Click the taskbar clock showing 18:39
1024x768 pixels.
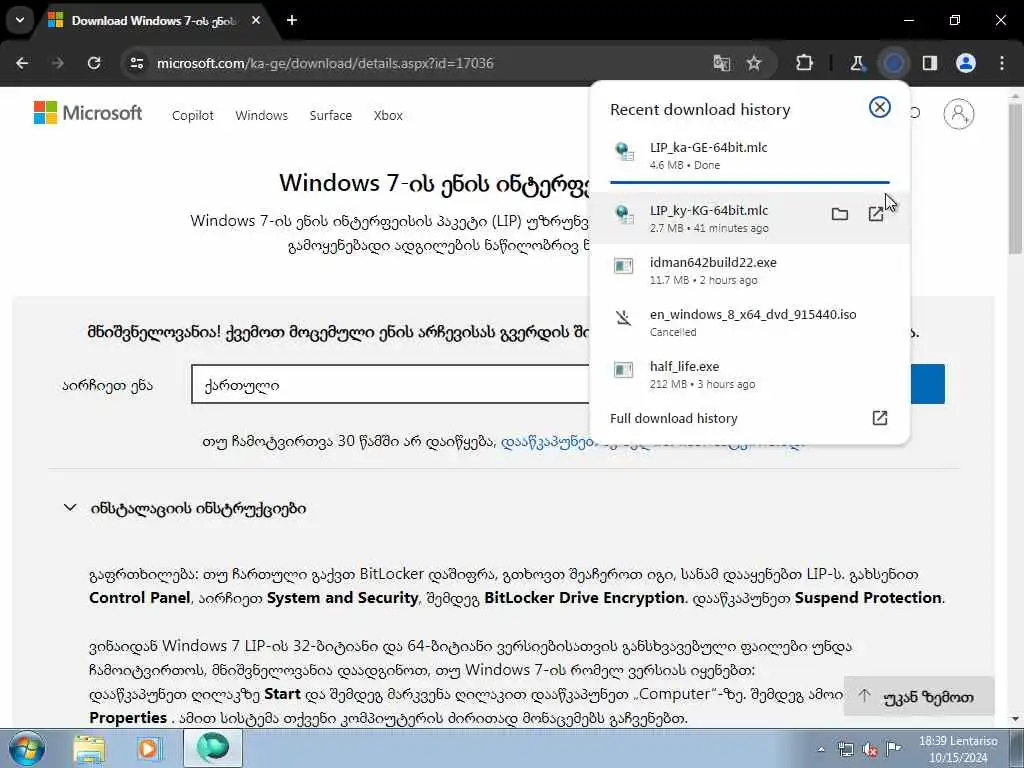click(x=958, y=749)
